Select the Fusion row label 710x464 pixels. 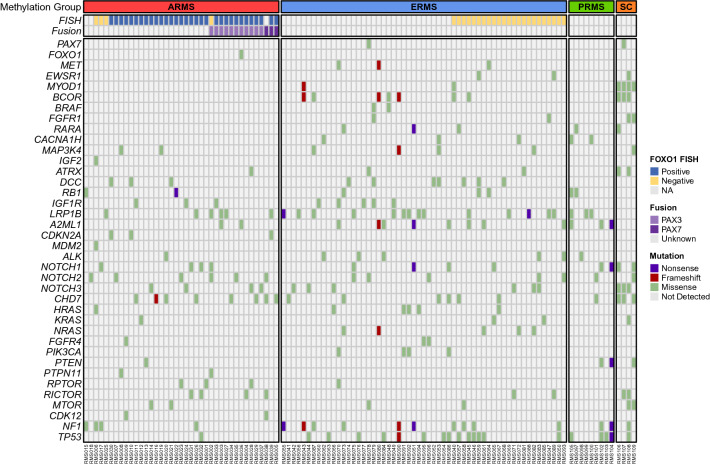click(67, 31)
